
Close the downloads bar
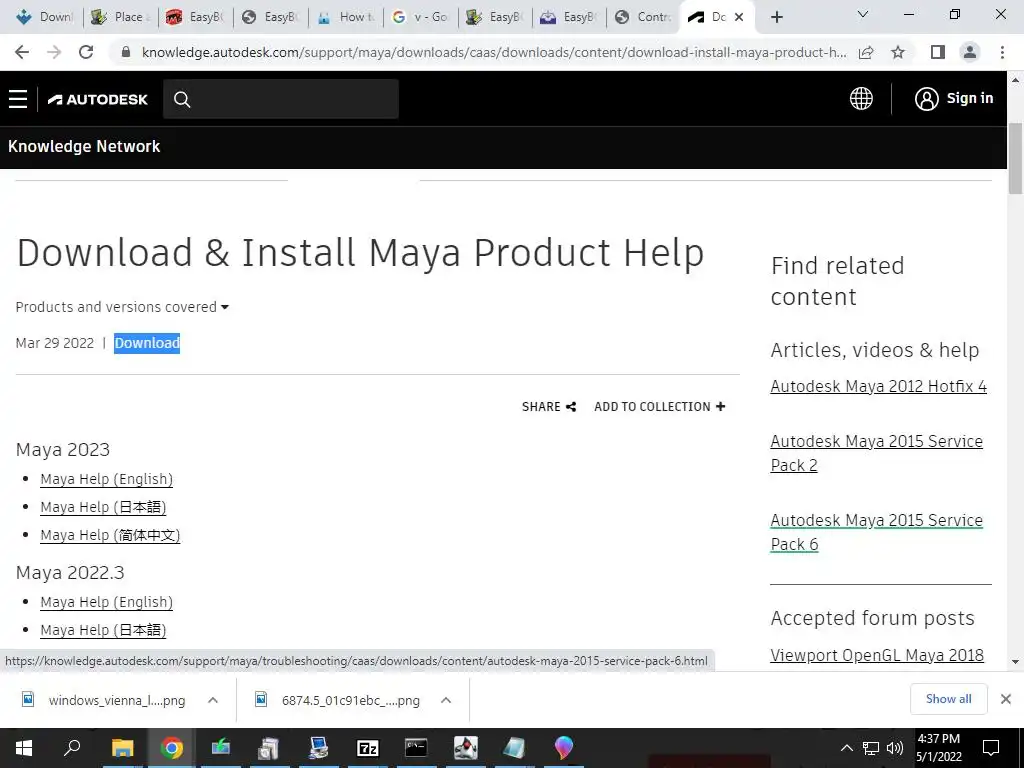coord(1006,699)
